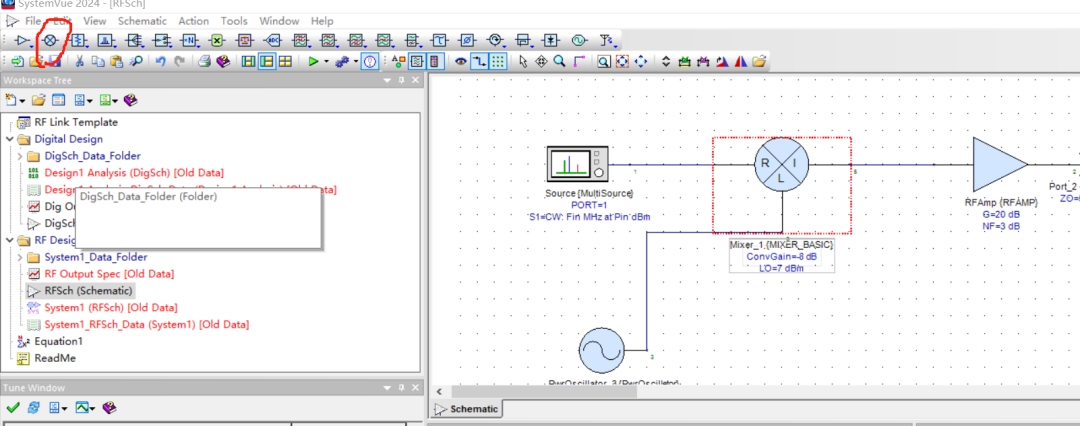Select the zoom magnifier tool
Screen dimensions: 1080x426
pyautogui.click(x=559, y=61)
